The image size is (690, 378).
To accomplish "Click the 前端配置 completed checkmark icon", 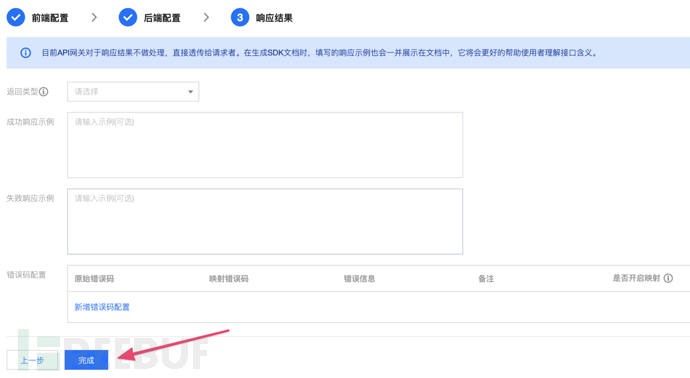I will 15,18.
